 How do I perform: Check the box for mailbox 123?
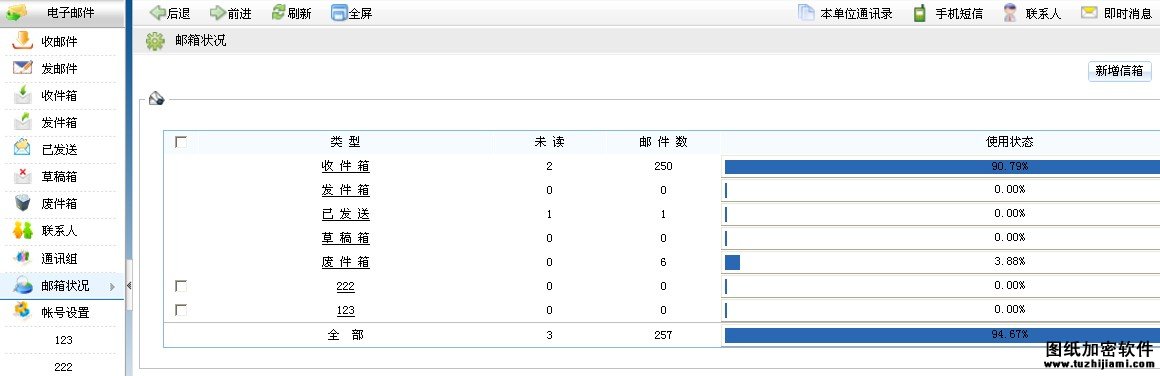point(181,310)
